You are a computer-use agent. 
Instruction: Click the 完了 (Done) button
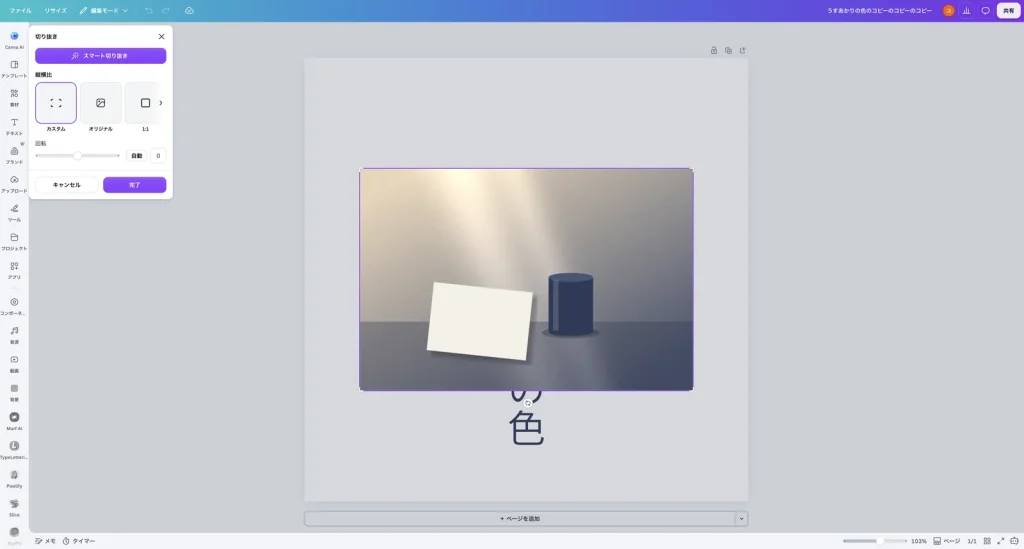[x=135, y=185]
